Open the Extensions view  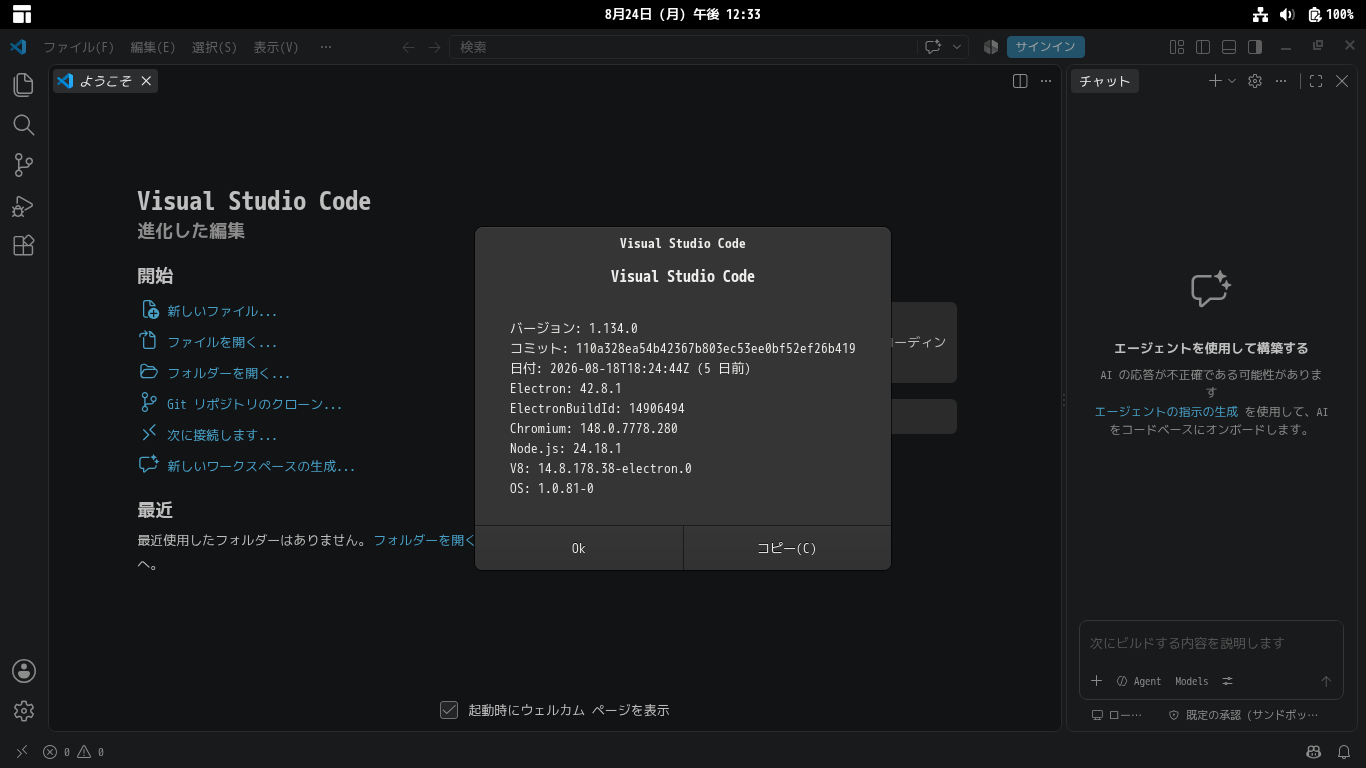pos(24,246)
